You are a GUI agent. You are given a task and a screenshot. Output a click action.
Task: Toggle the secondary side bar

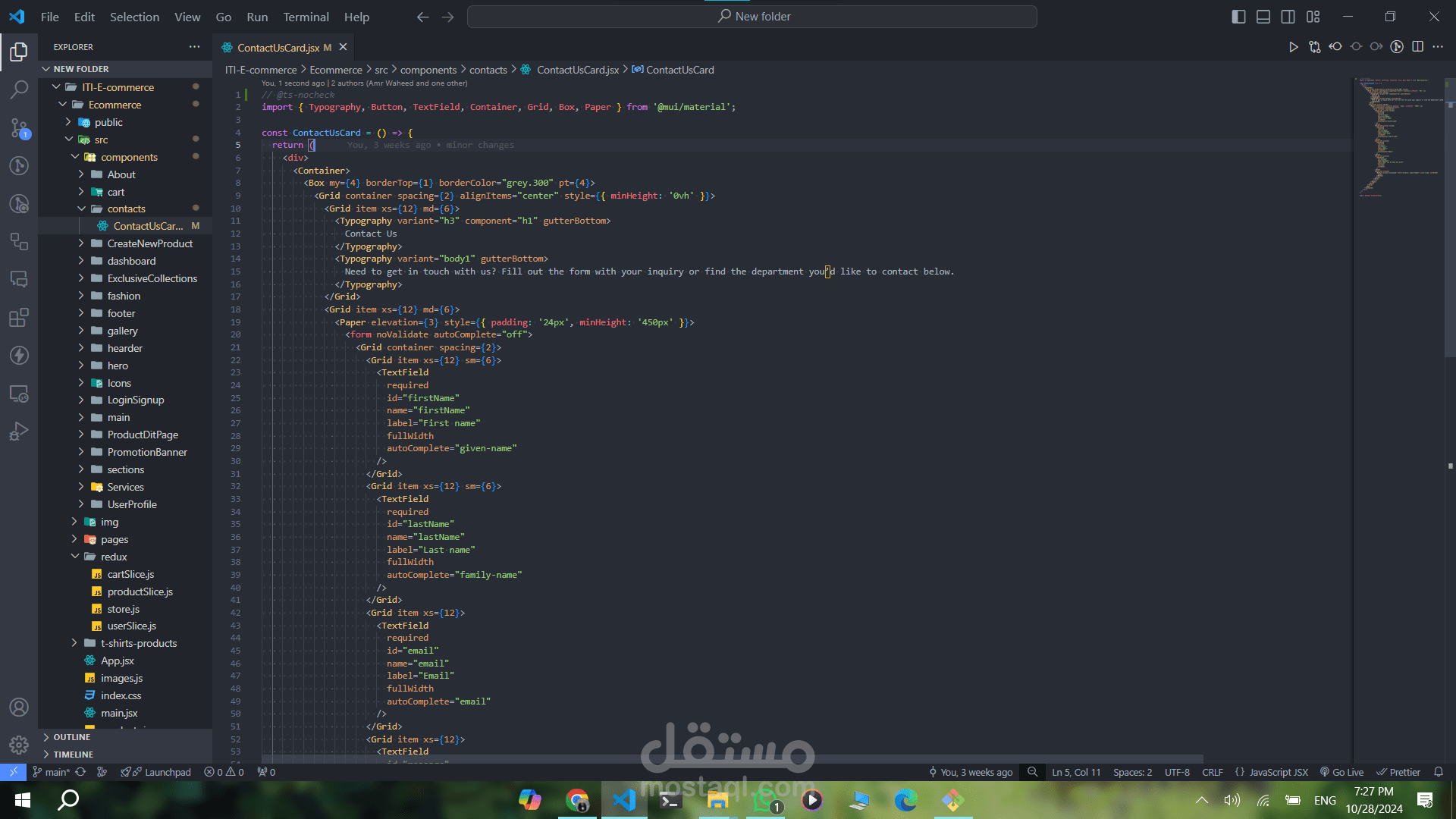coord(1288,17)
